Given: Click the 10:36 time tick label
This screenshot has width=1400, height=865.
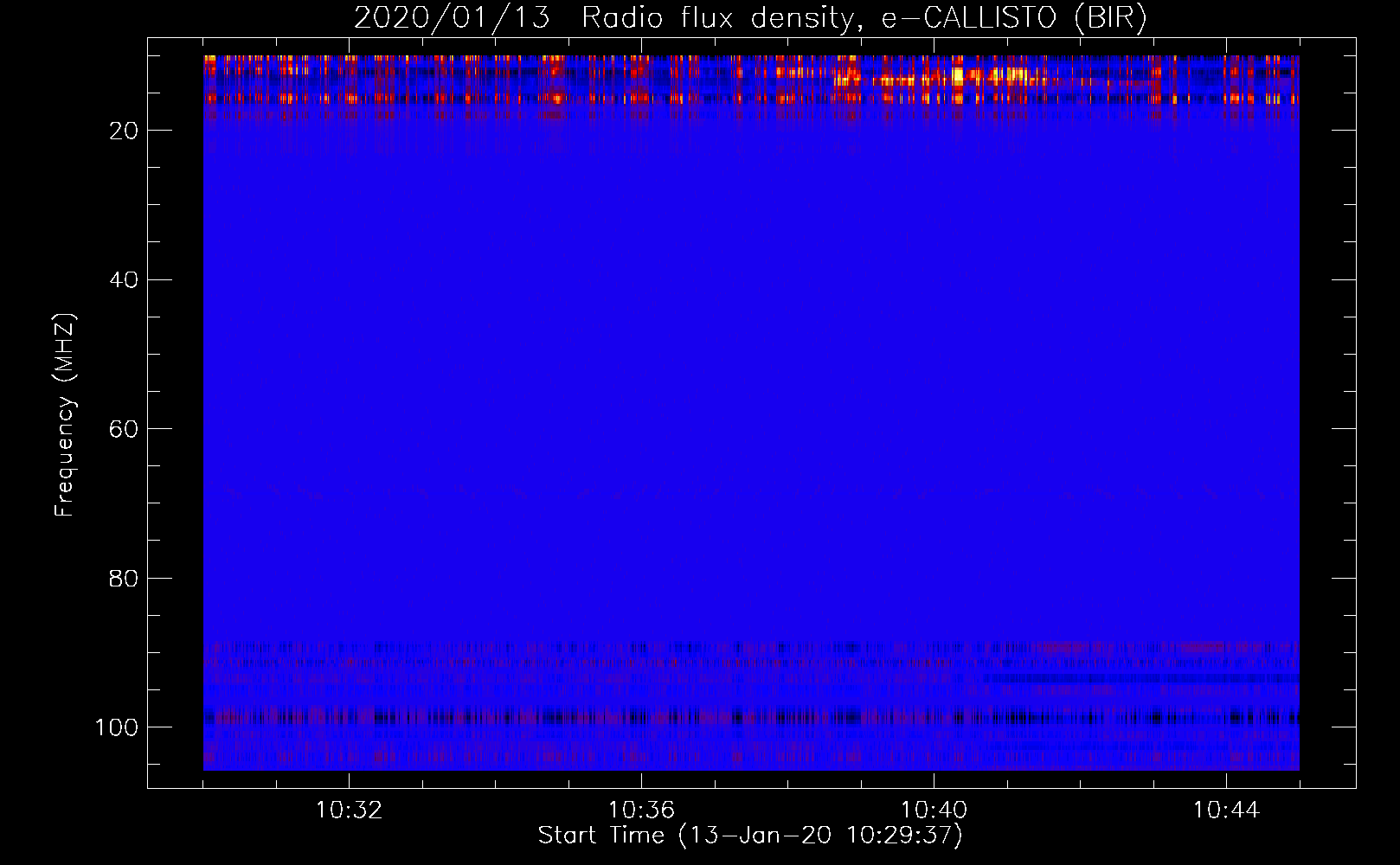Looking at the screenshot, I should pos(641,811).
